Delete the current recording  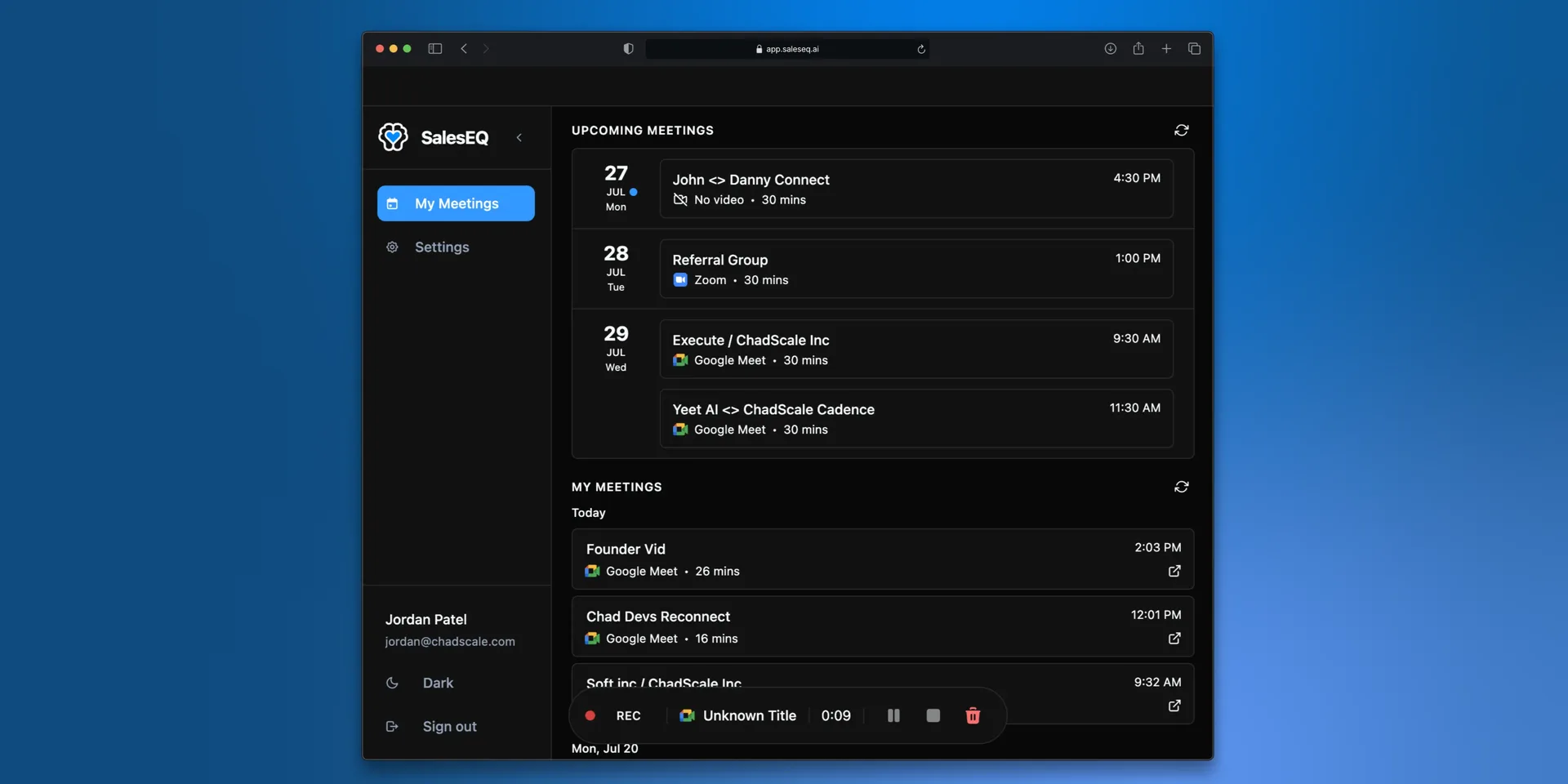(973, 715)
